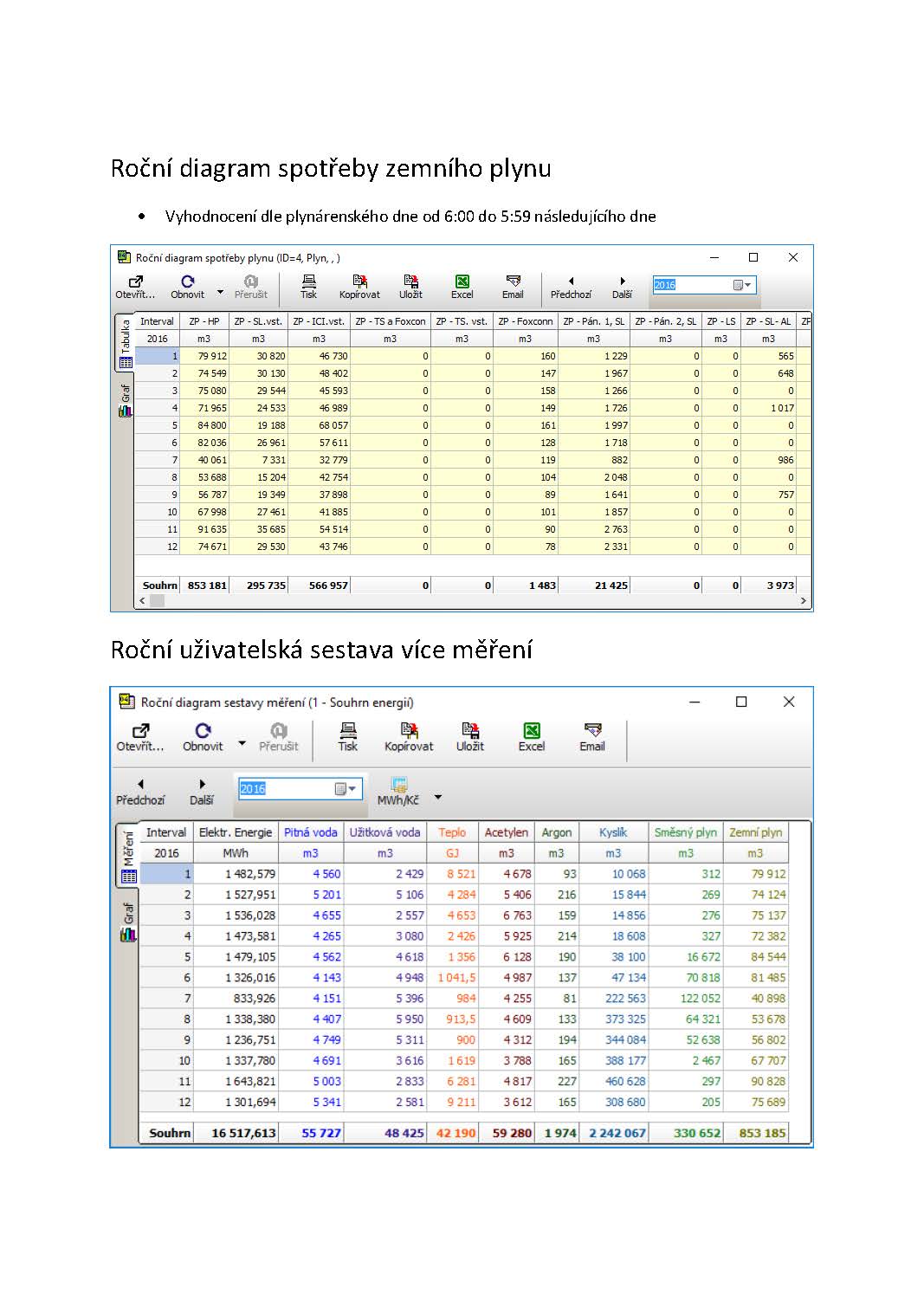924x1307 pixels.
Task: Select Kyslík column header
Action: [x=613, y=832]
